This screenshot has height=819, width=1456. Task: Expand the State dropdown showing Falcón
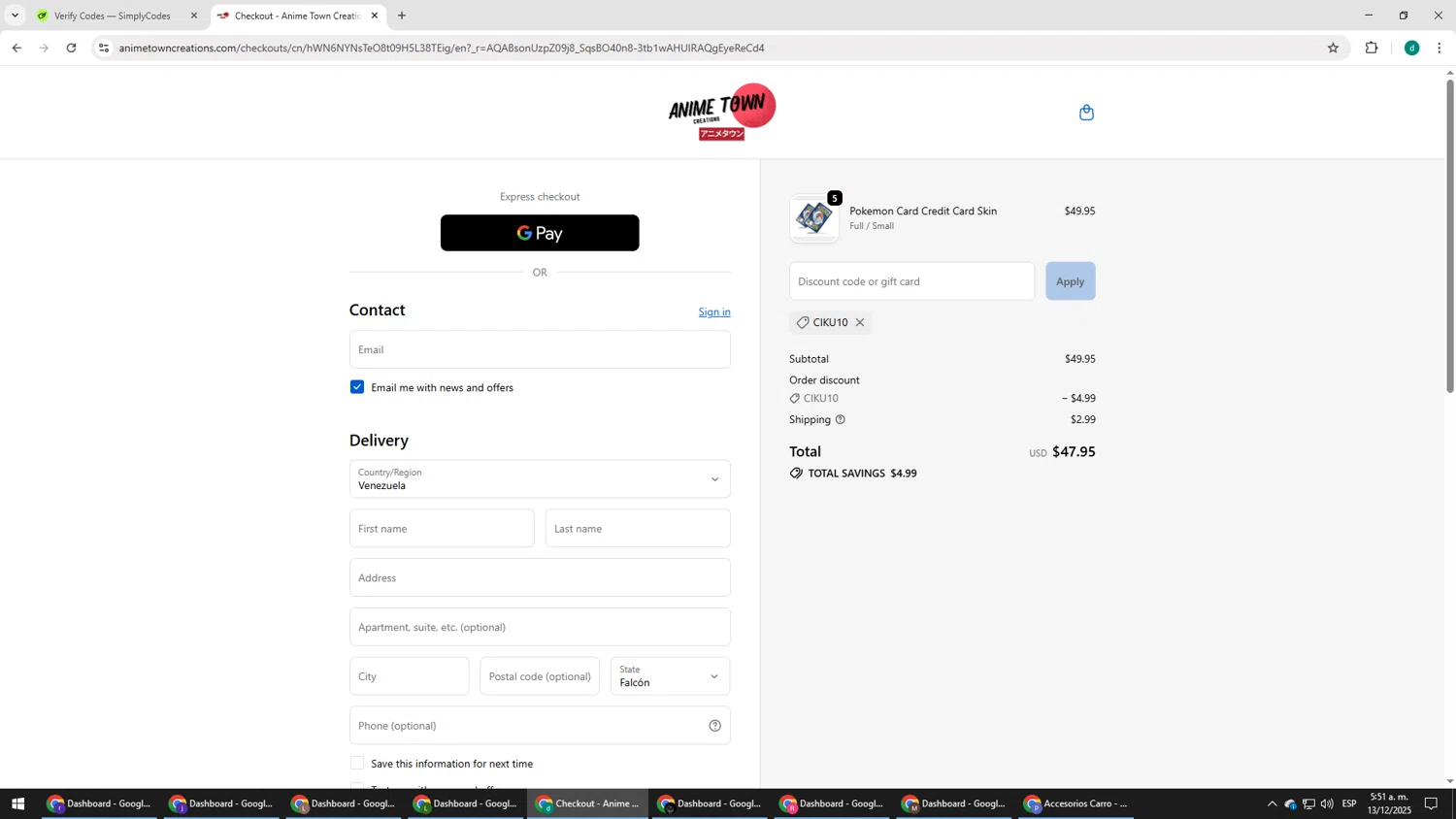[670, 676]
